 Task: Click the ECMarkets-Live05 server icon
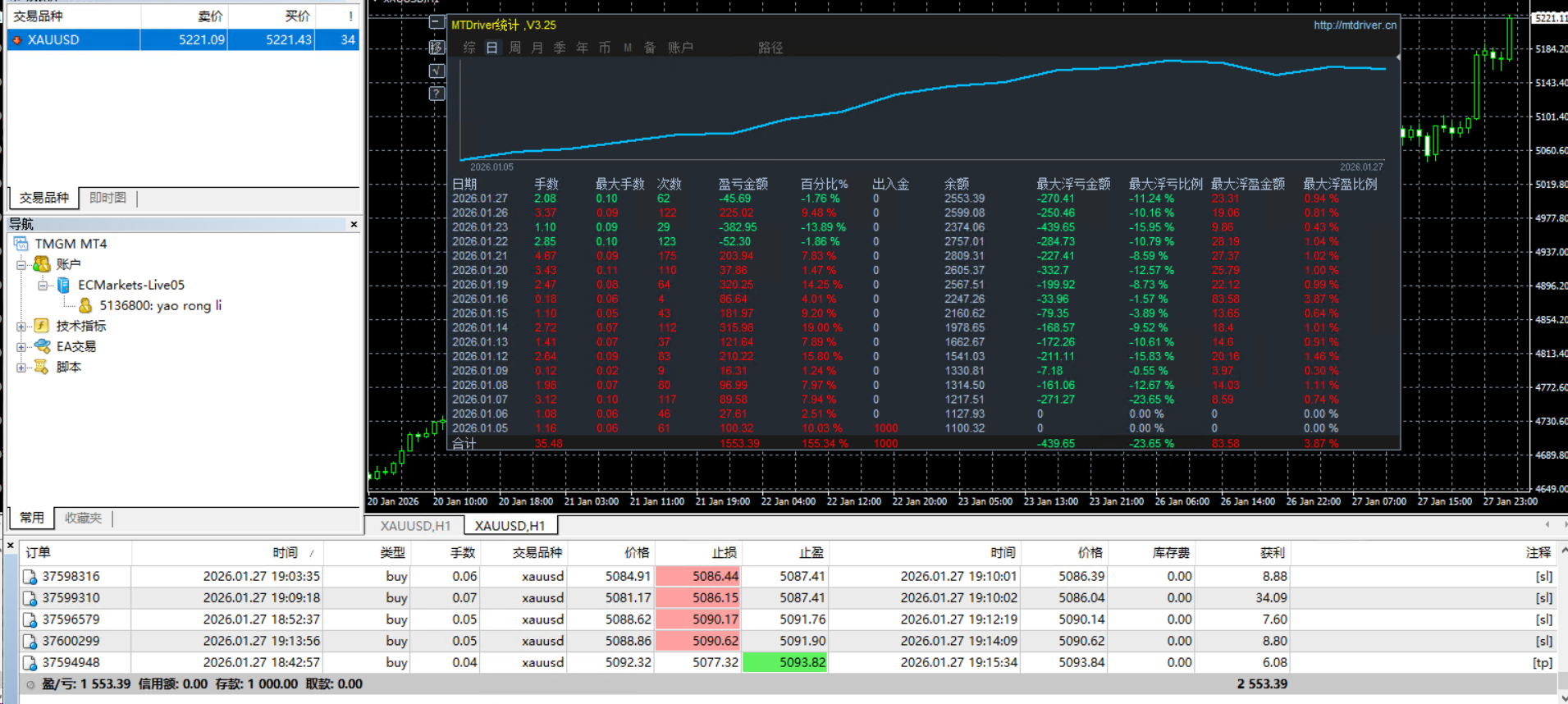coord(63,285)
